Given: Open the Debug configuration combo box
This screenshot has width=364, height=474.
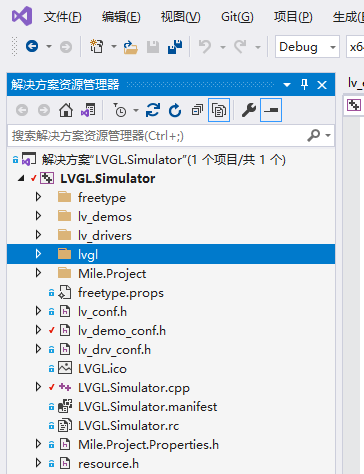Looking at the screenshot, I should (307, 47).
